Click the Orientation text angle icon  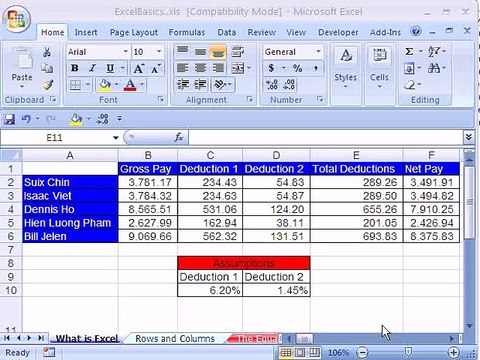click(x=221, y=85)
